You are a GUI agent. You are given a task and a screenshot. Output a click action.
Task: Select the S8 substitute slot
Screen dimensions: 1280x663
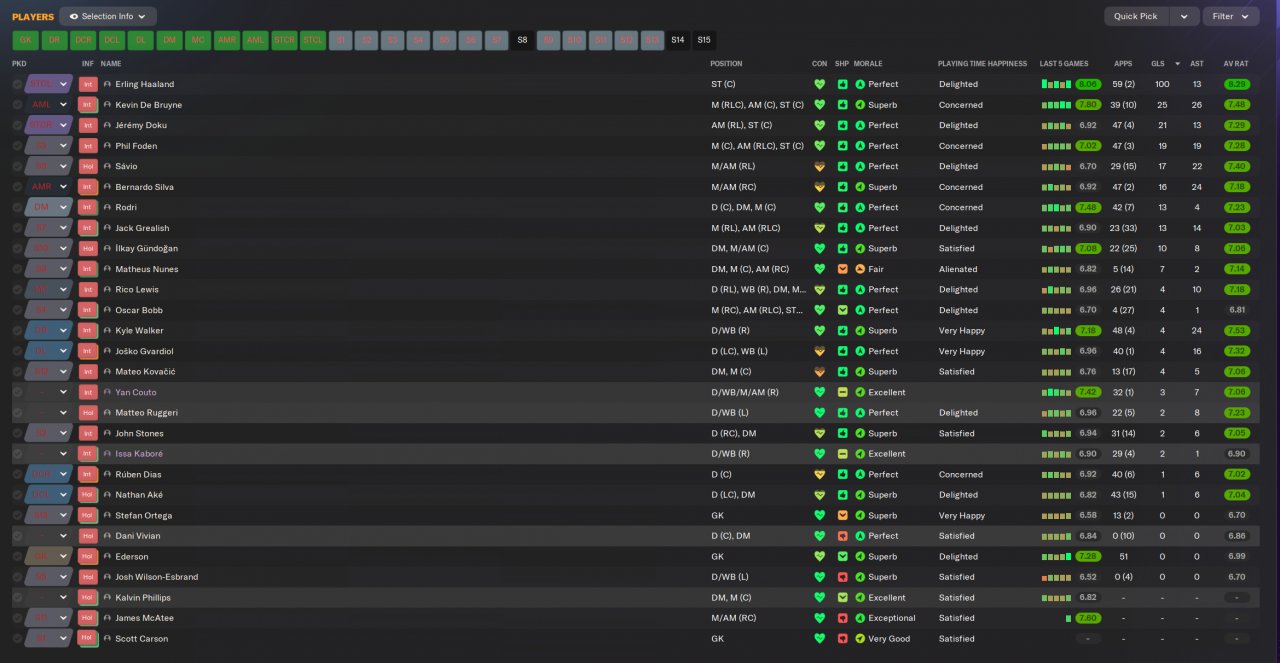click(522, 40)
